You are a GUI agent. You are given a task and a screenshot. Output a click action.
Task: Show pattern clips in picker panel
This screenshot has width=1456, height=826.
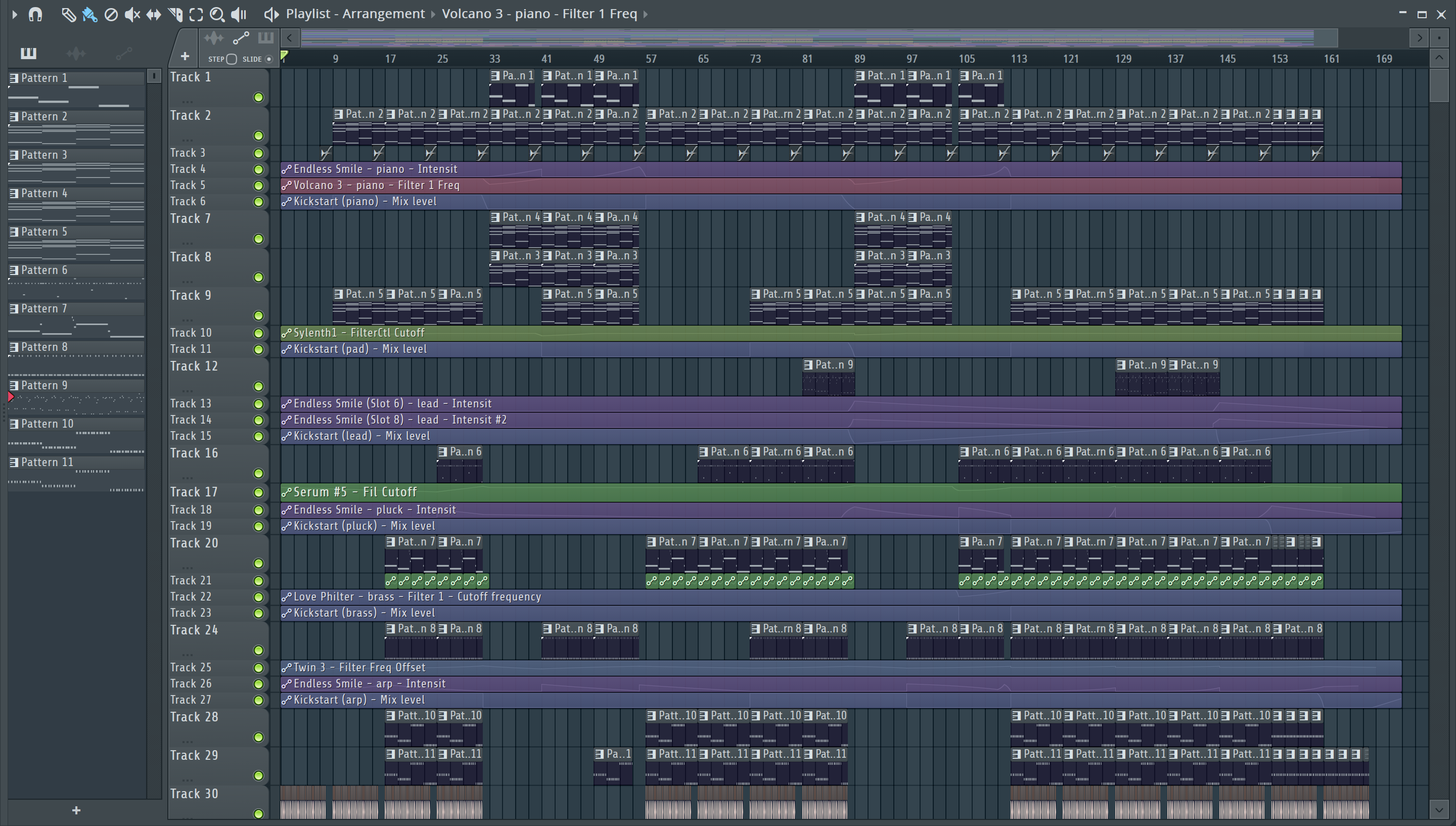click(x=28, y=53)
